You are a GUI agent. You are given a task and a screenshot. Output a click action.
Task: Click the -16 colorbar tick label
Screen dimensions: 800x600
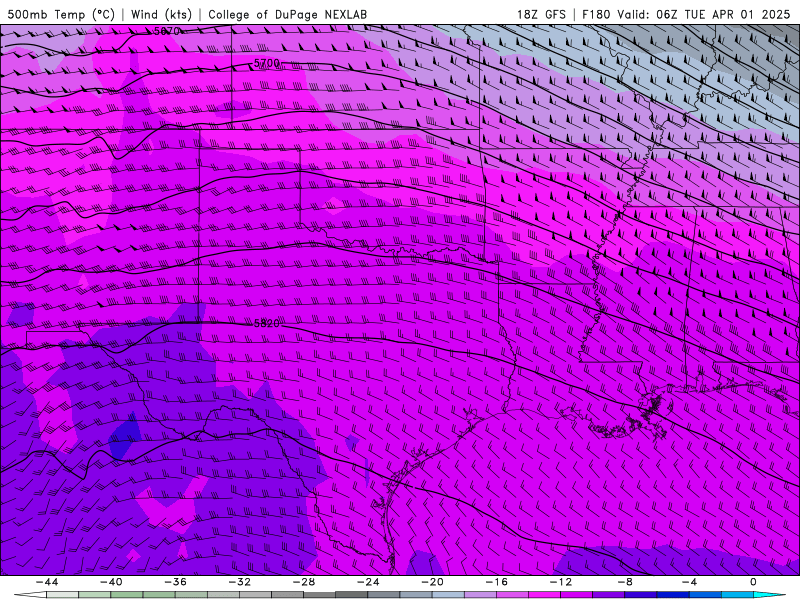pos(497,582)
